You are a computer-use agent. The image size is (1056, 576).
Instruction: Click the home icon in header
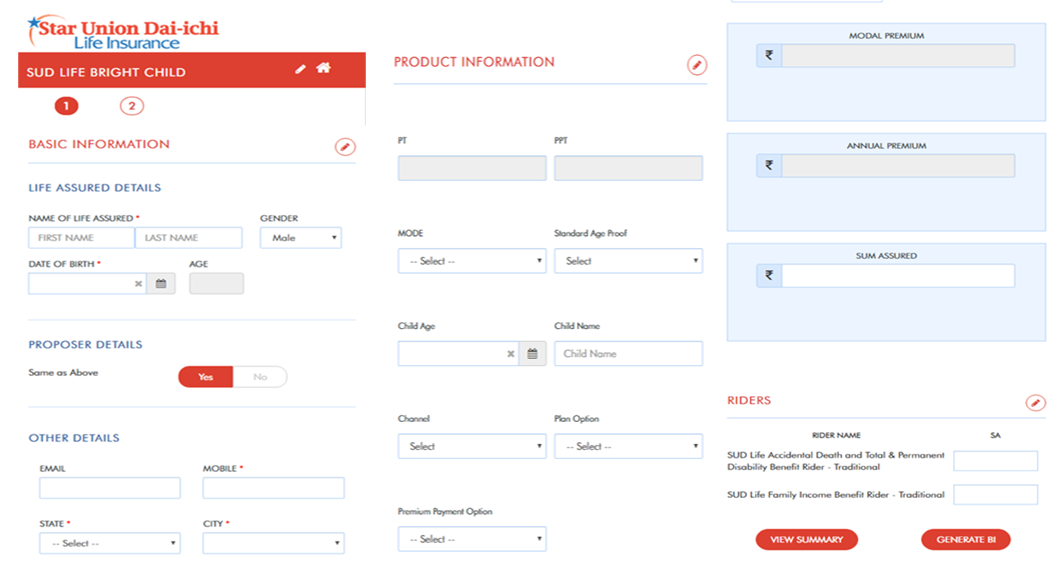click(x=323, y=69)
